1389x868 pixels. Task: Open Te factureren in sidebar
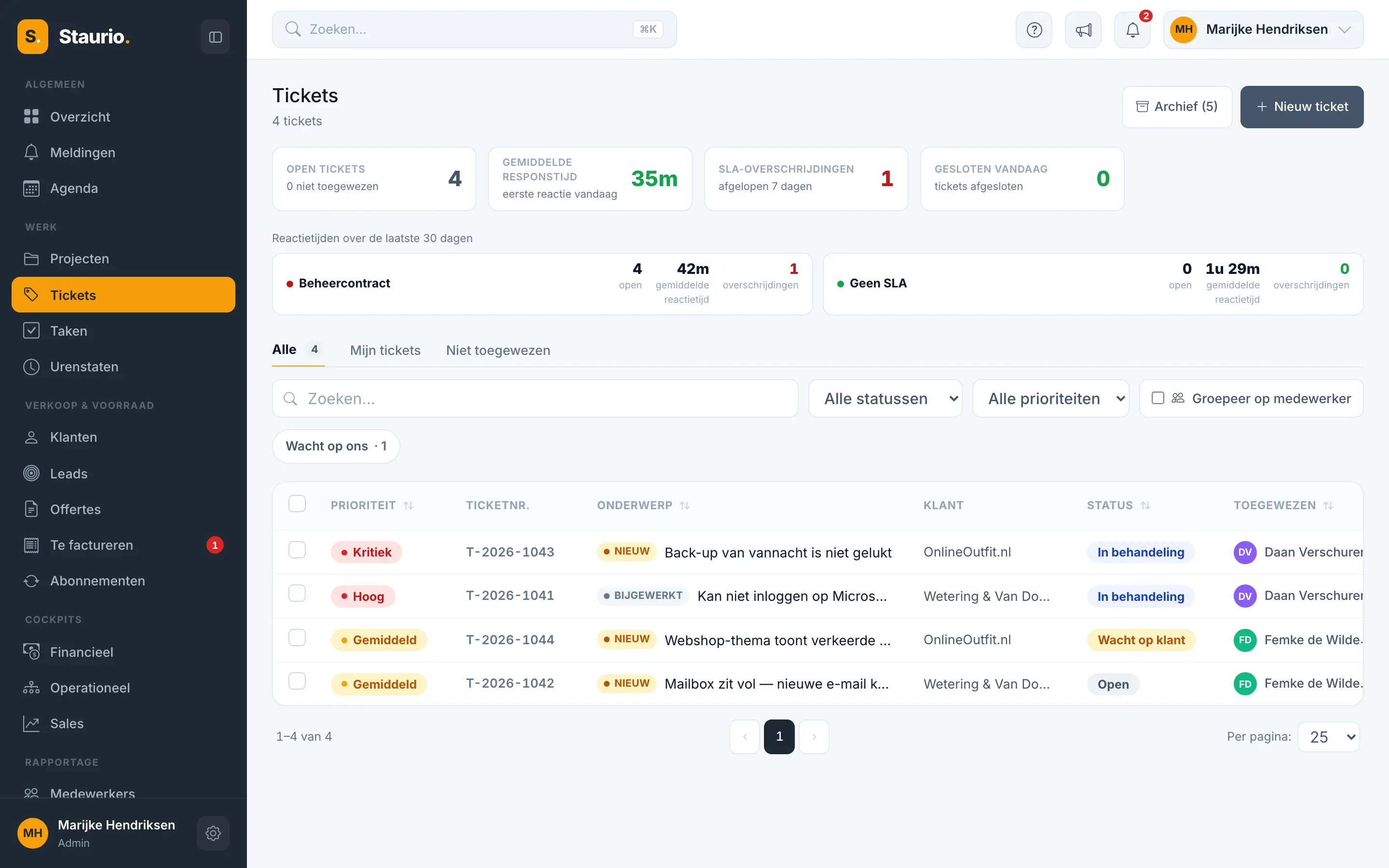tap(123, 545)
